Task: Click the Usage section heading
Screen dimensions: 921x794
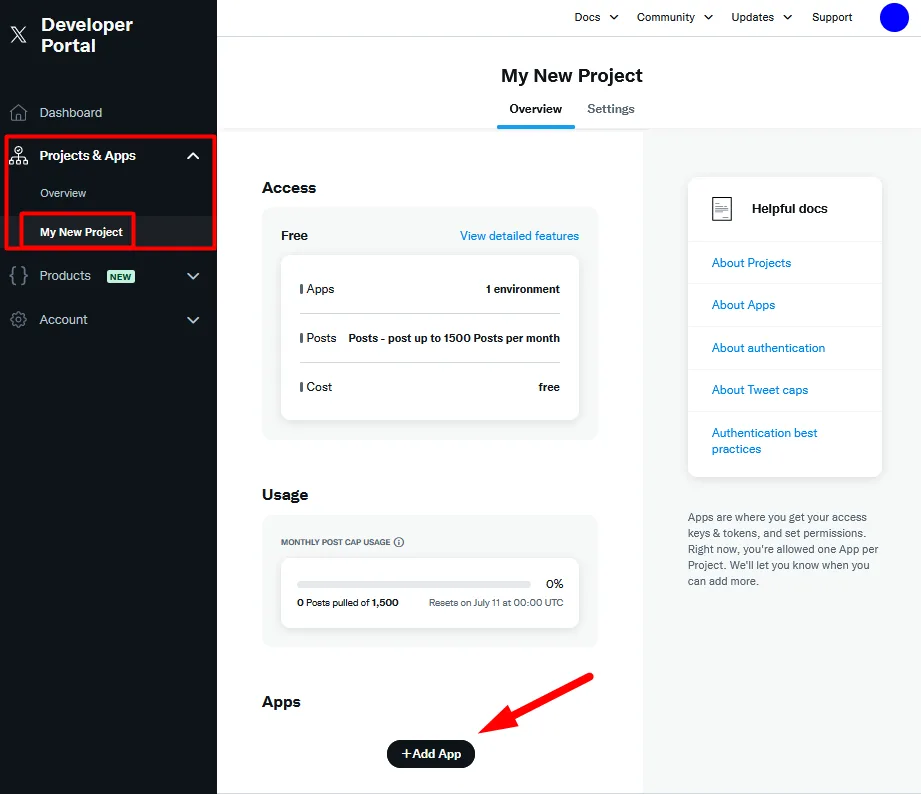Action: 285,494
